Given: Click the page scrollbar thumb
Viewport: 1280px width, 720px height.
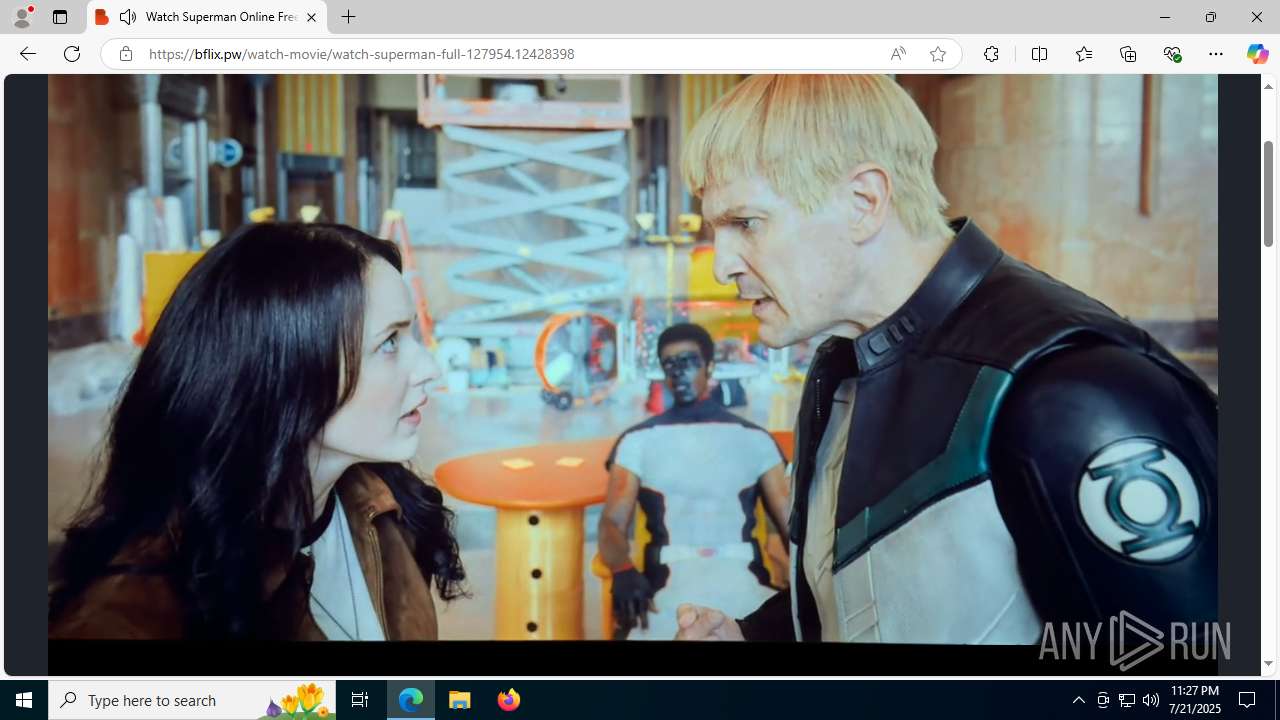Looking at the screenshot, I should pyautogui.click(x=1268, y=193).
